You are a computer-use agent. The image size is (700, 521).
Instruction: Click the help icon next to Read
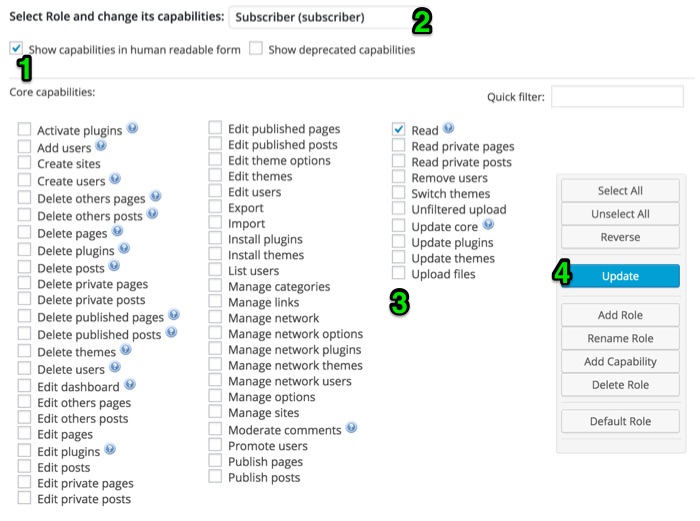coord(449,128)
